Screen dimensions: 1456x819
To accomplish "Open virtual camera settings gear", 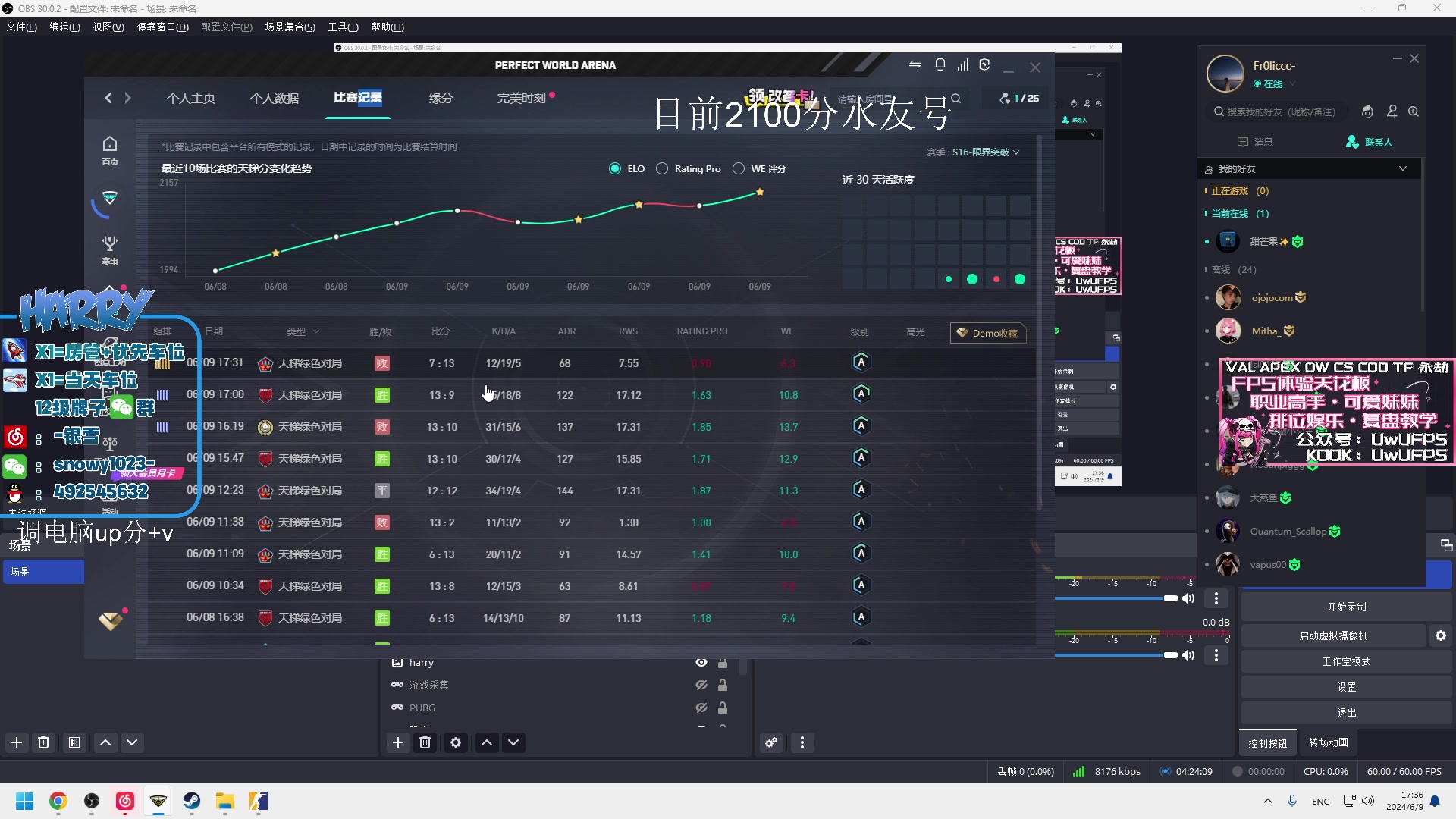I will [1440, 635].
